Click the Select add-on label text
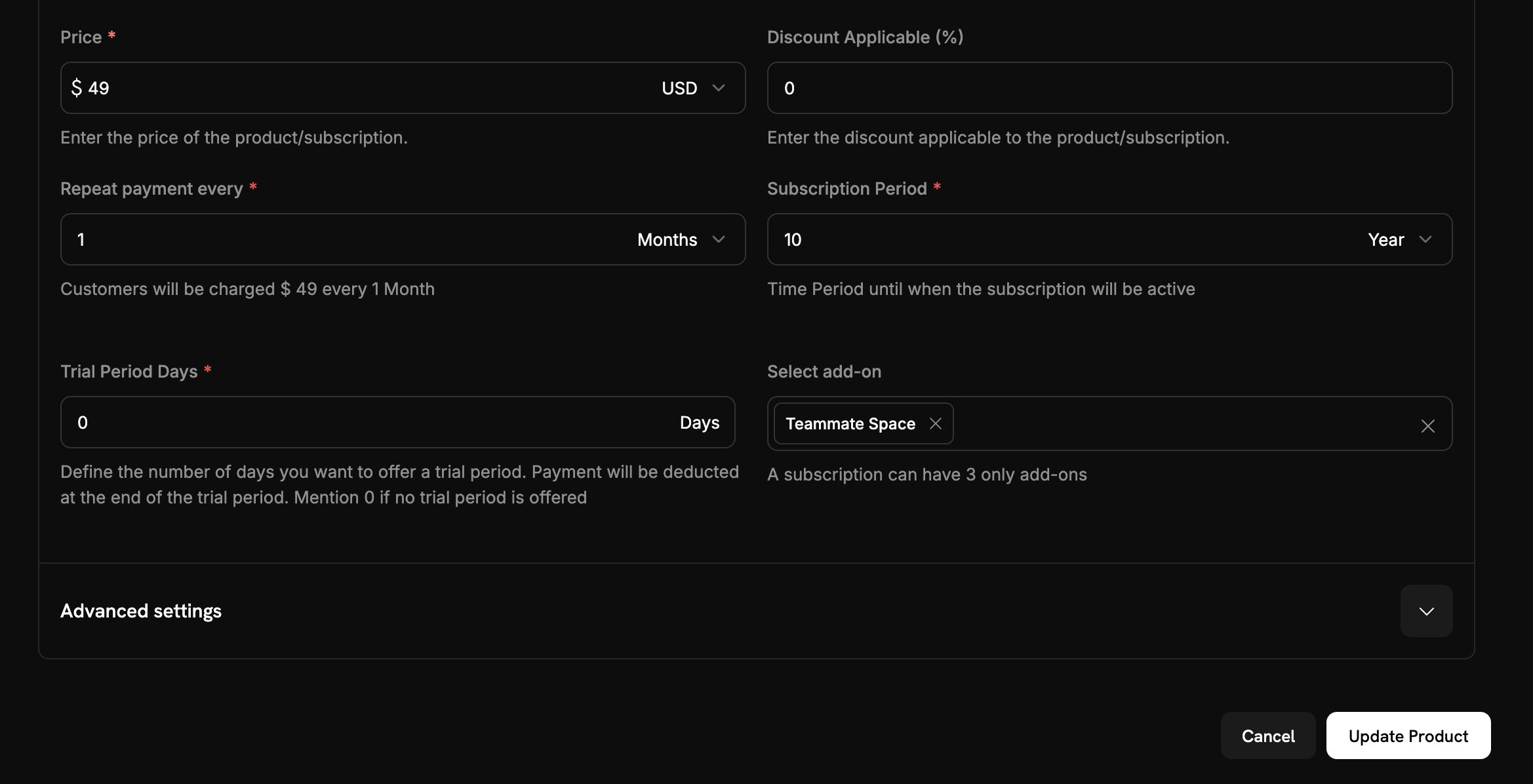Image resolution: width=1533 pixels, height=784 pixels. click(824, 371)
